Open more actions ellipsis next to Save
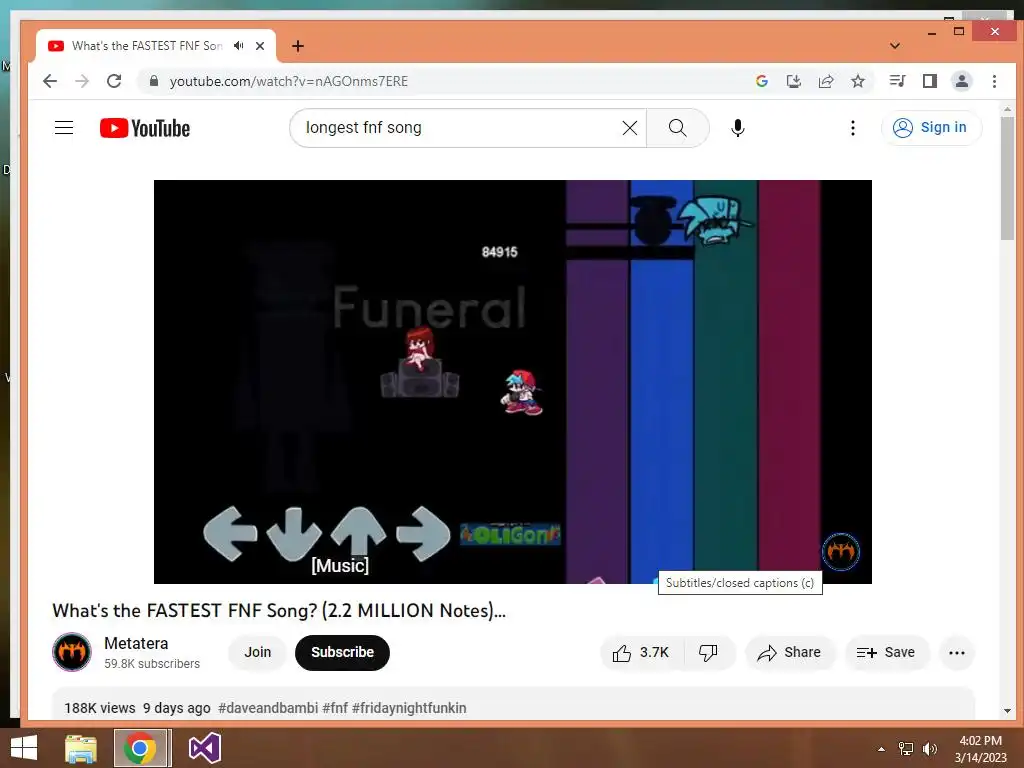 [x=957, y=652]
